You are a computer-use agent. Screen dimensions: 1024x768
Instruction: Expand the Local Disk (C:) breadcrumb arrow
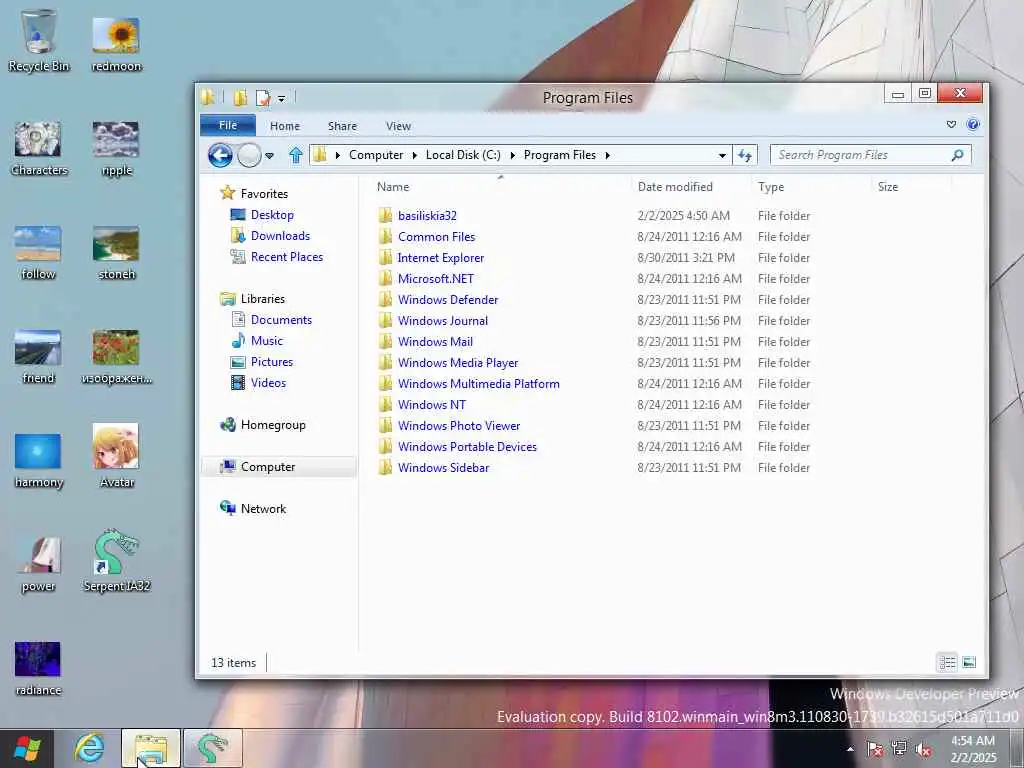(x=512, y=155)
